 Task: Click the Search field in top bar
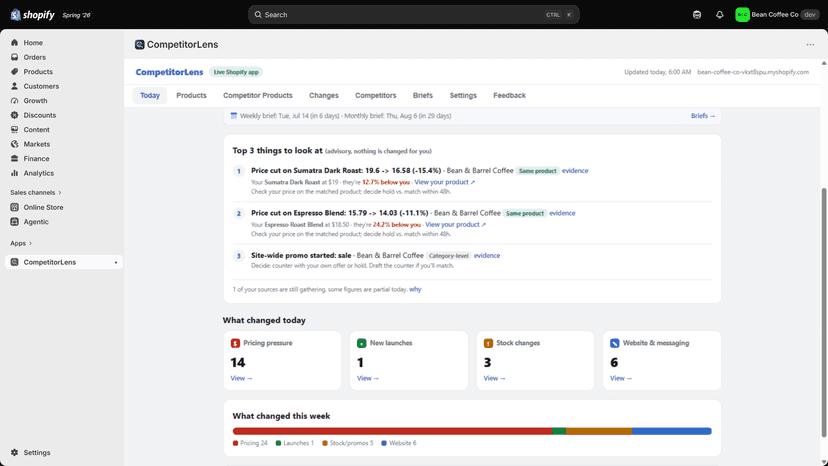click(x=413, y=15)
